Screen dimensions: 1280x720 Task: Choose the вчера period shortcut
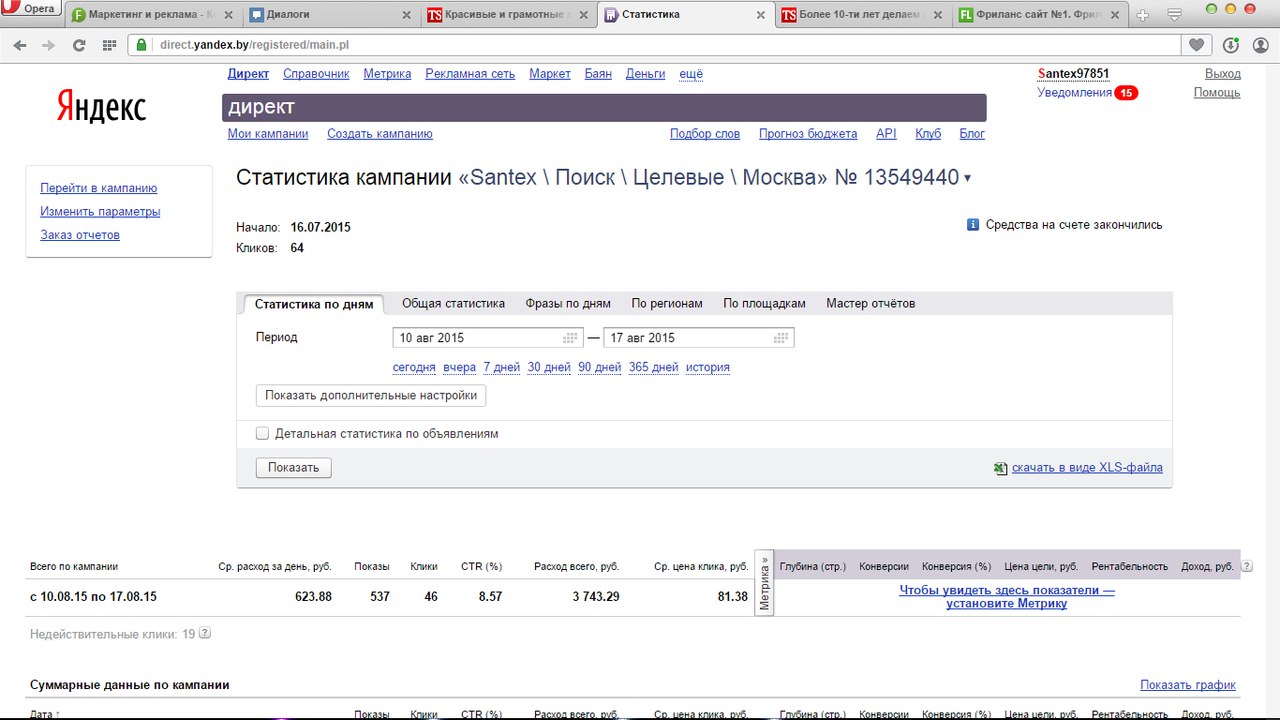pyautogui.click(x=459, y=367)
